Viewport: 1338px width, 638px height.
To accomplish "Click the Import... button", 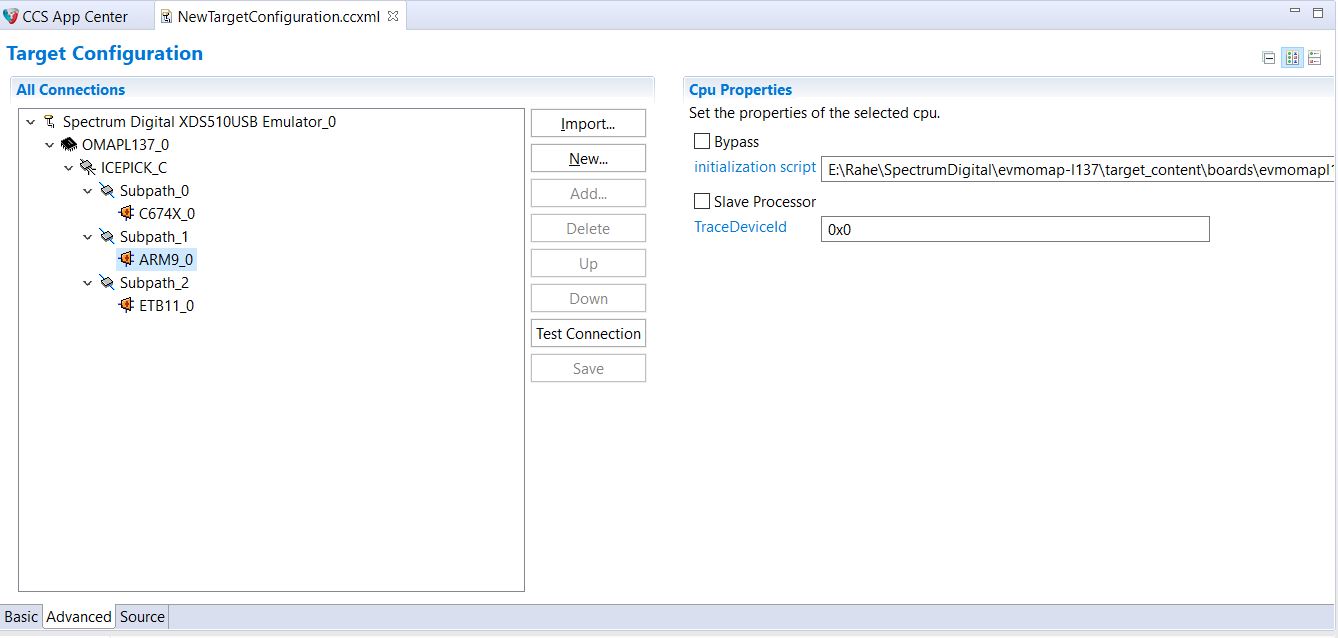I will [x=588, y=124].
